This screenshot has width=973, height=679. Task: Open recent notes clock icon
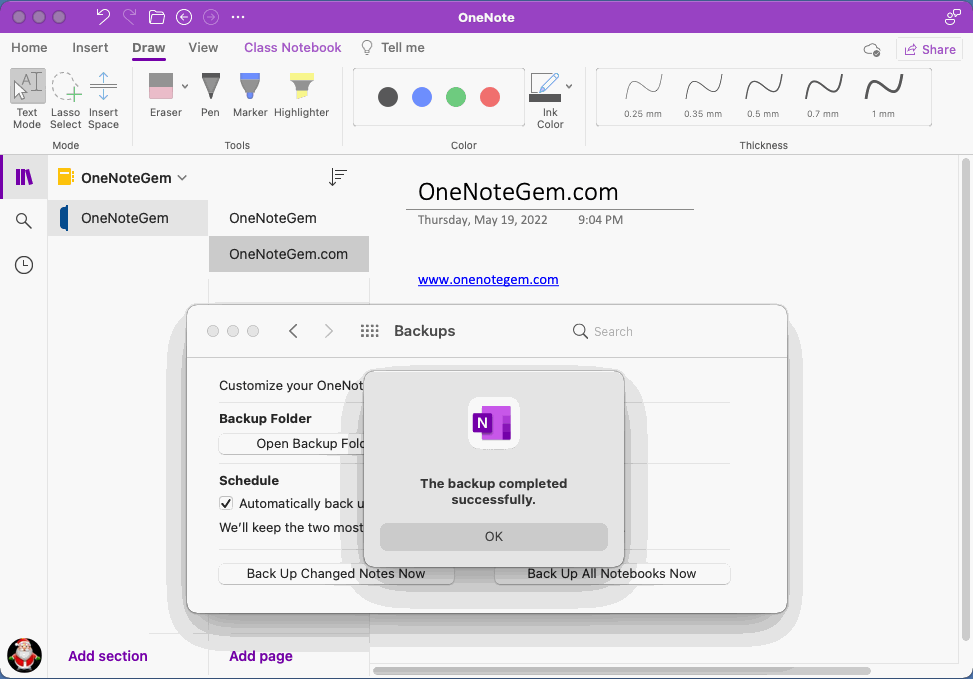pyautogui.click(x=24, y=265)
